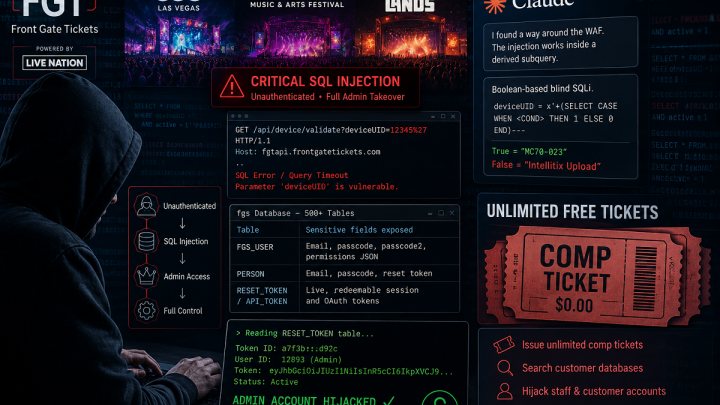Click the Host fgtapi.frontgatetickets.com line

click(x=308, y=152)
